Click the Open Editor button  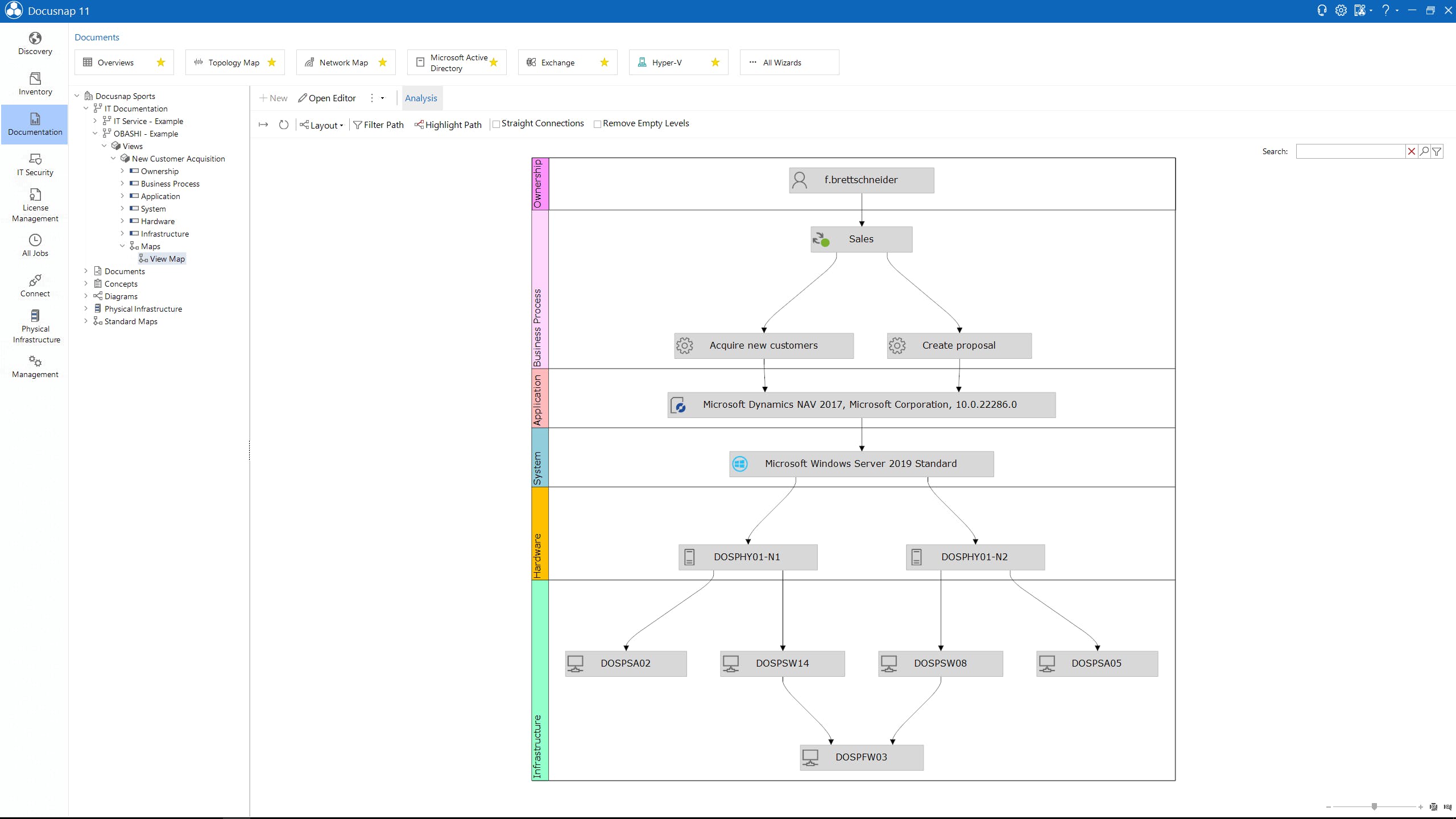point(327,98)
